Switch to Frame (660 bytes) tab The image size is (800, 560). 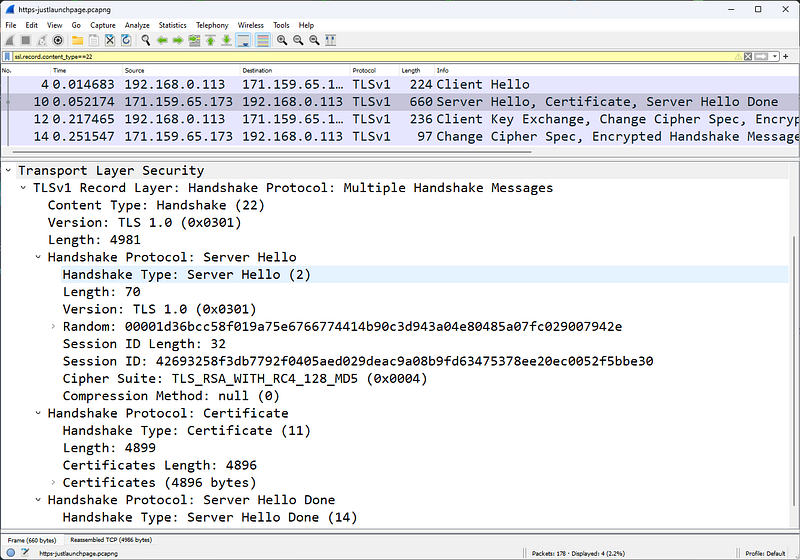(32, 540)
